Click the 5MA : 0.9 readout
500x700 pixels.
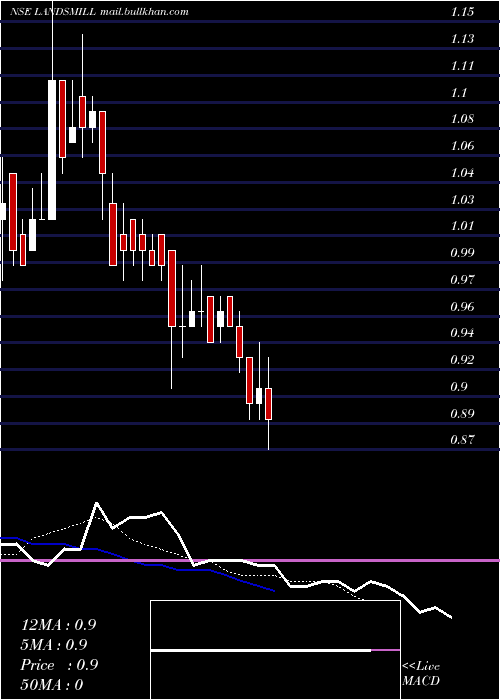[x=54, y=645]
